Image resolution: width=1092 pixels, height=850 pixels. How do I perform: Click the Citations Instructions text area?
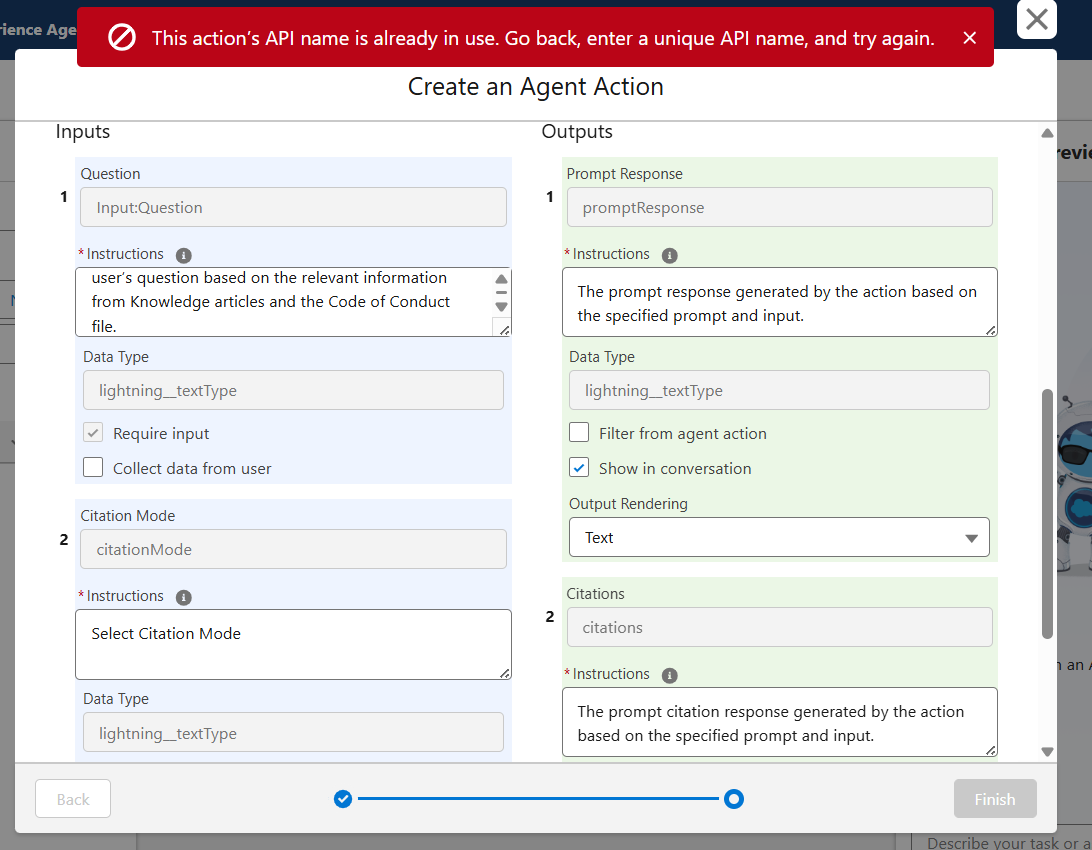(779, 722)
